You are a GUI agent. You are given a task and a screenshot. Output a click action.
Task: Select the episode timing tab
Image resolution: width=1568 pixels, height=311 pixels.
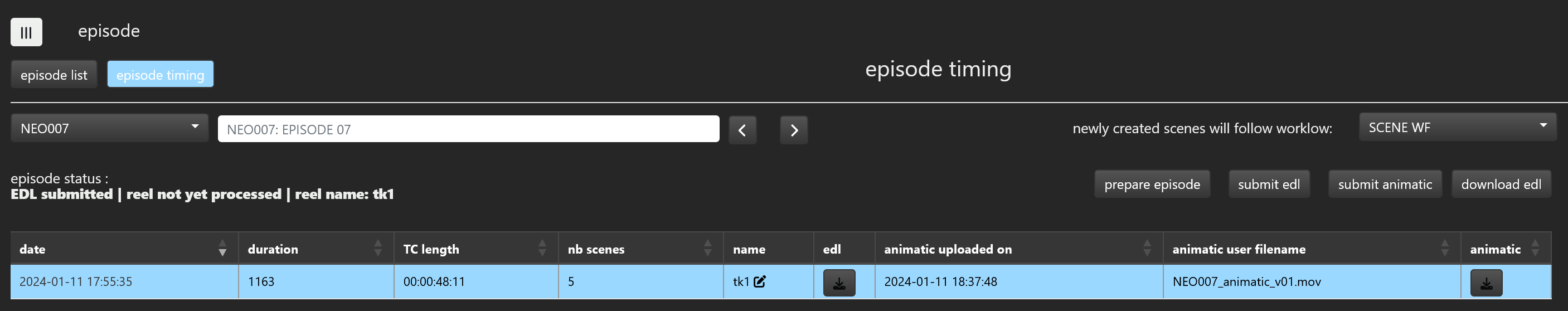point(160,75)
